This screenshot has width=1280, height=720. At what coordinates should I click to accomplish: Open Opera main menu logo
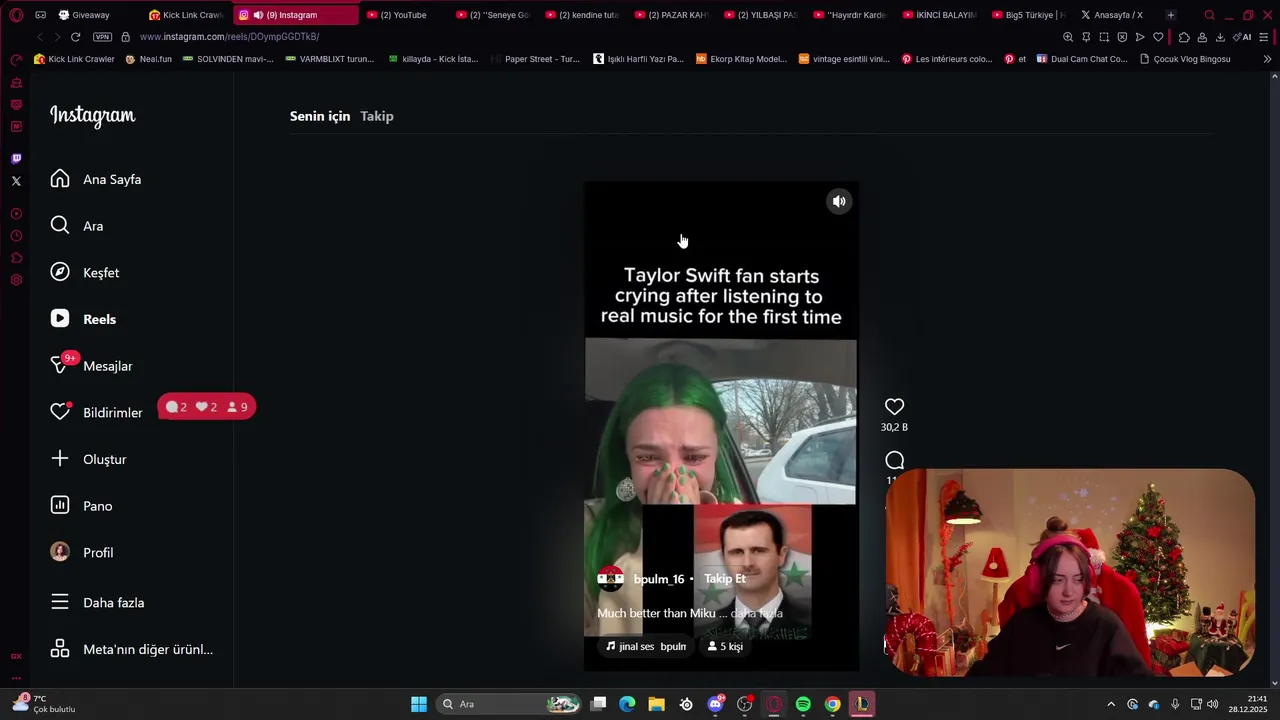pos(16,15)
